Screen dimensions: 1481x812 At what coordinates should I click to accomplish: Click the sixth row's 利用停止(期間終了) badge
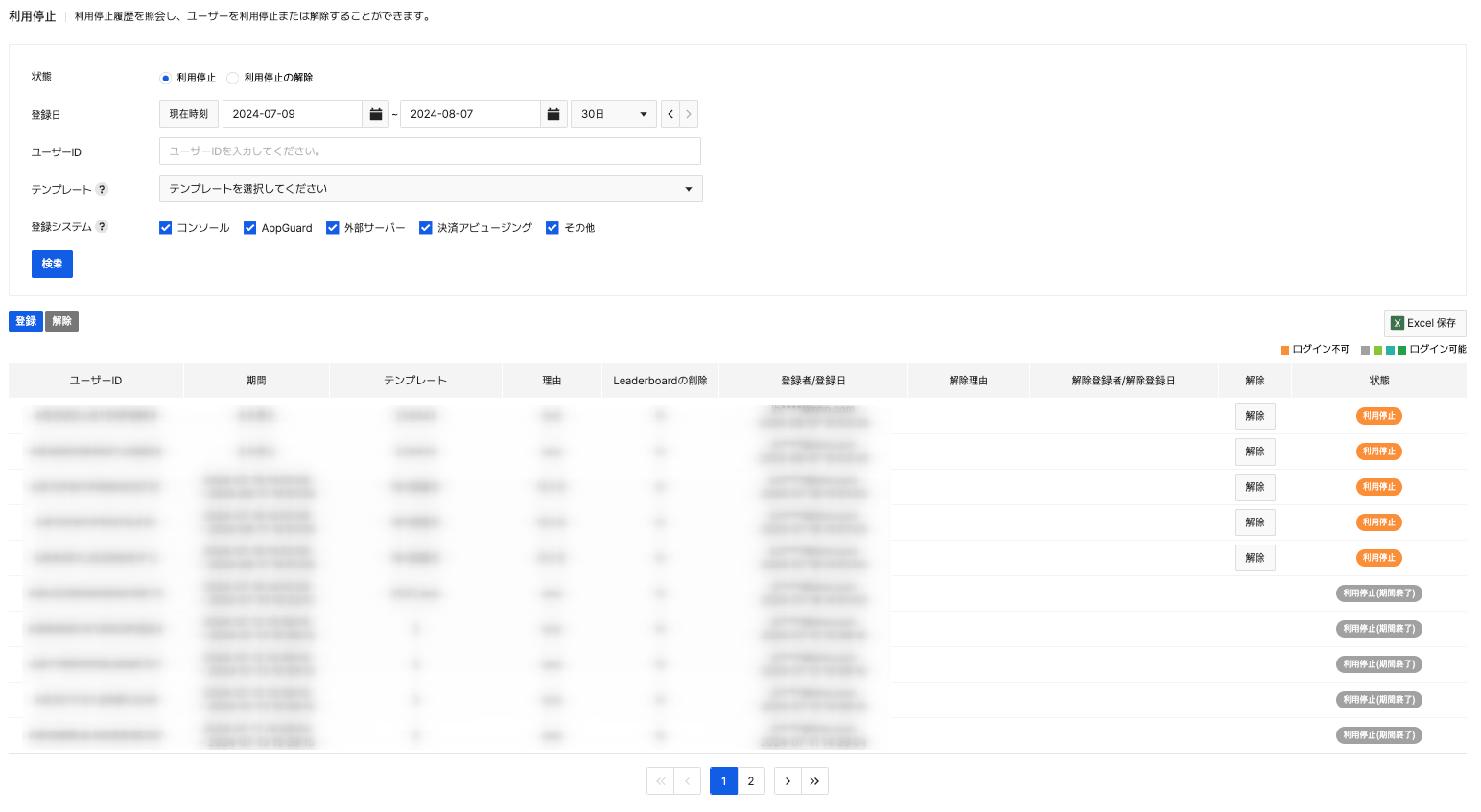(1379, 593)
